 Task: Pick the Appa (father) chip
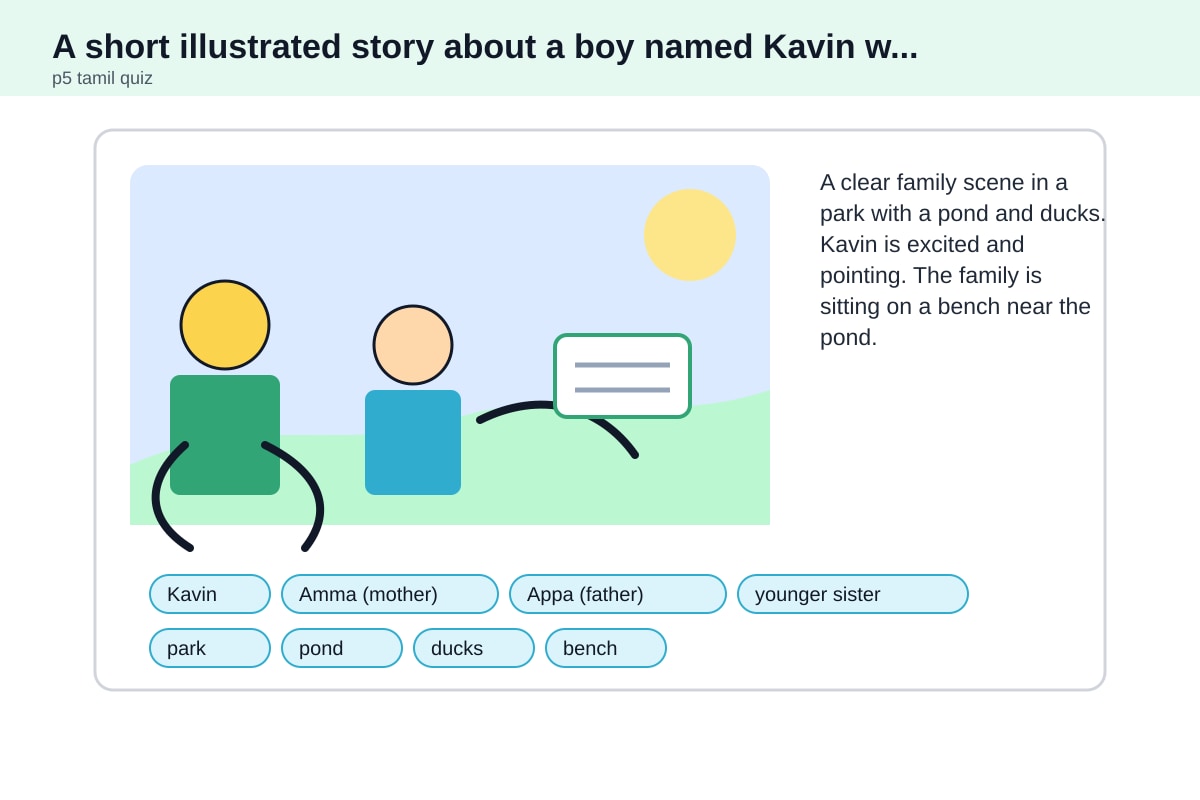[x=618, y=594]
